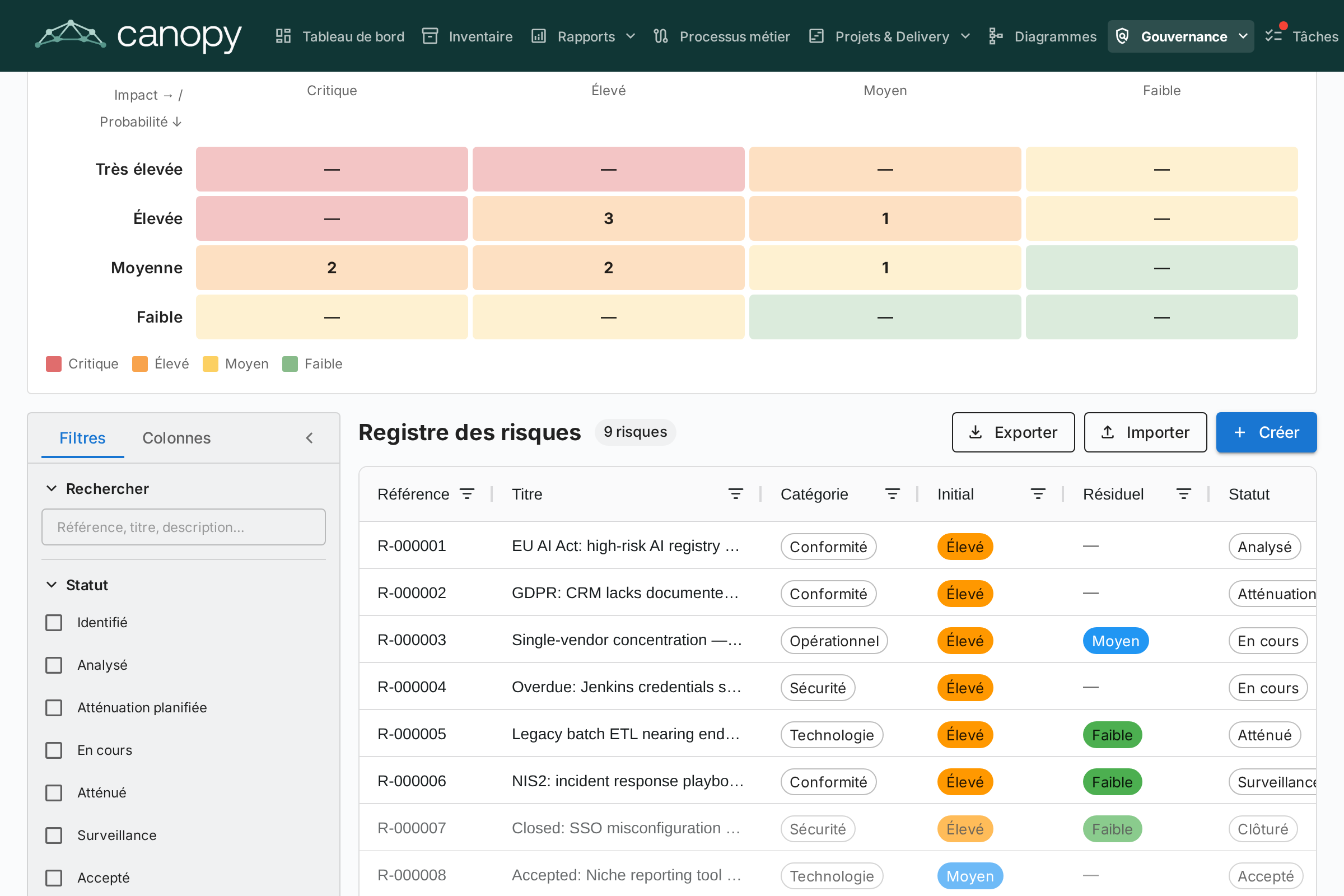Select matrix cell Moyenne / Moyen showing 1

click(885, 268)
